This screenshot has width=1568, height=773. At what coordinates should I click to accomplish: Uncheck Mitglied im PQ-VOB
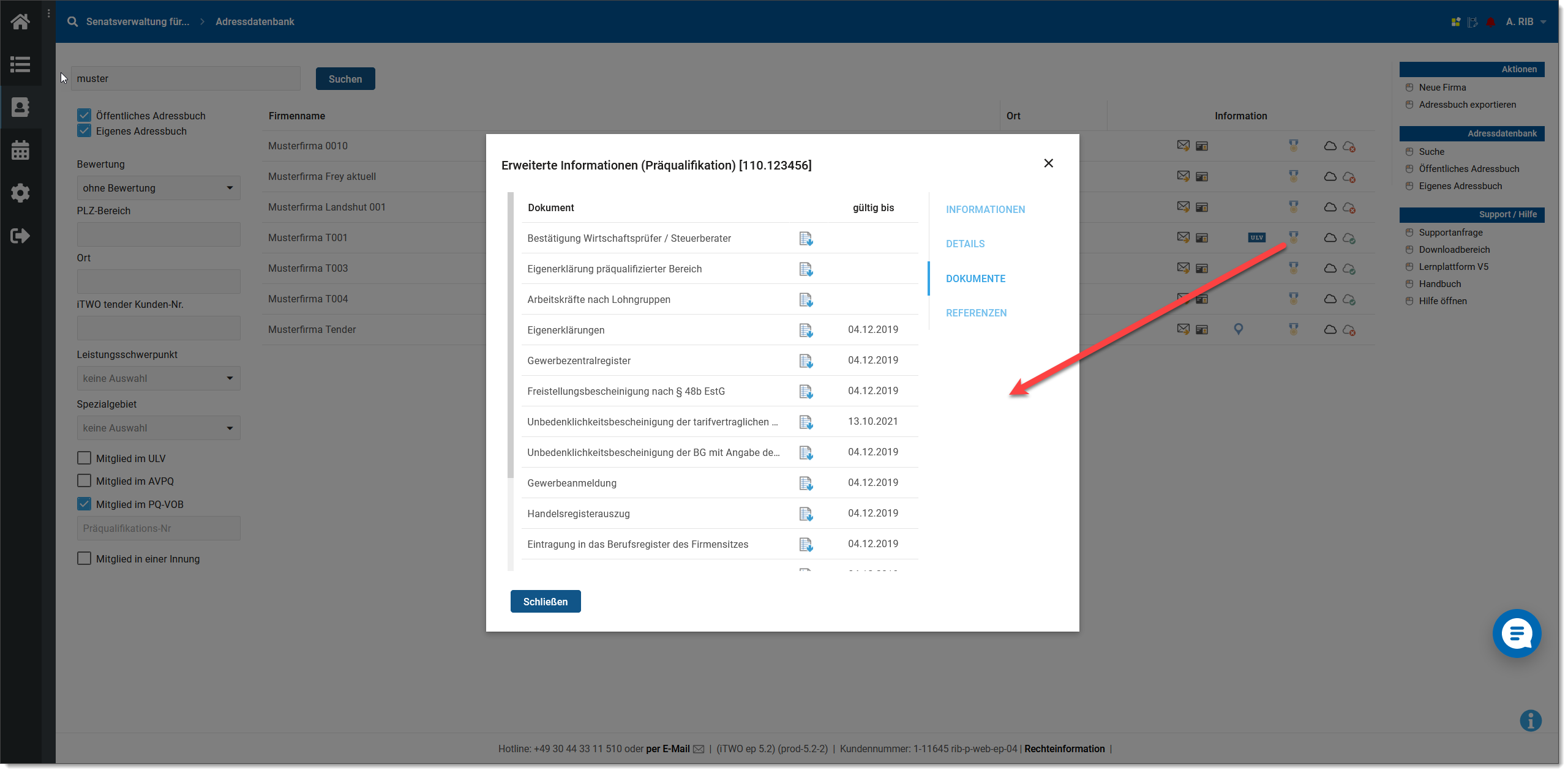[84, 504]
